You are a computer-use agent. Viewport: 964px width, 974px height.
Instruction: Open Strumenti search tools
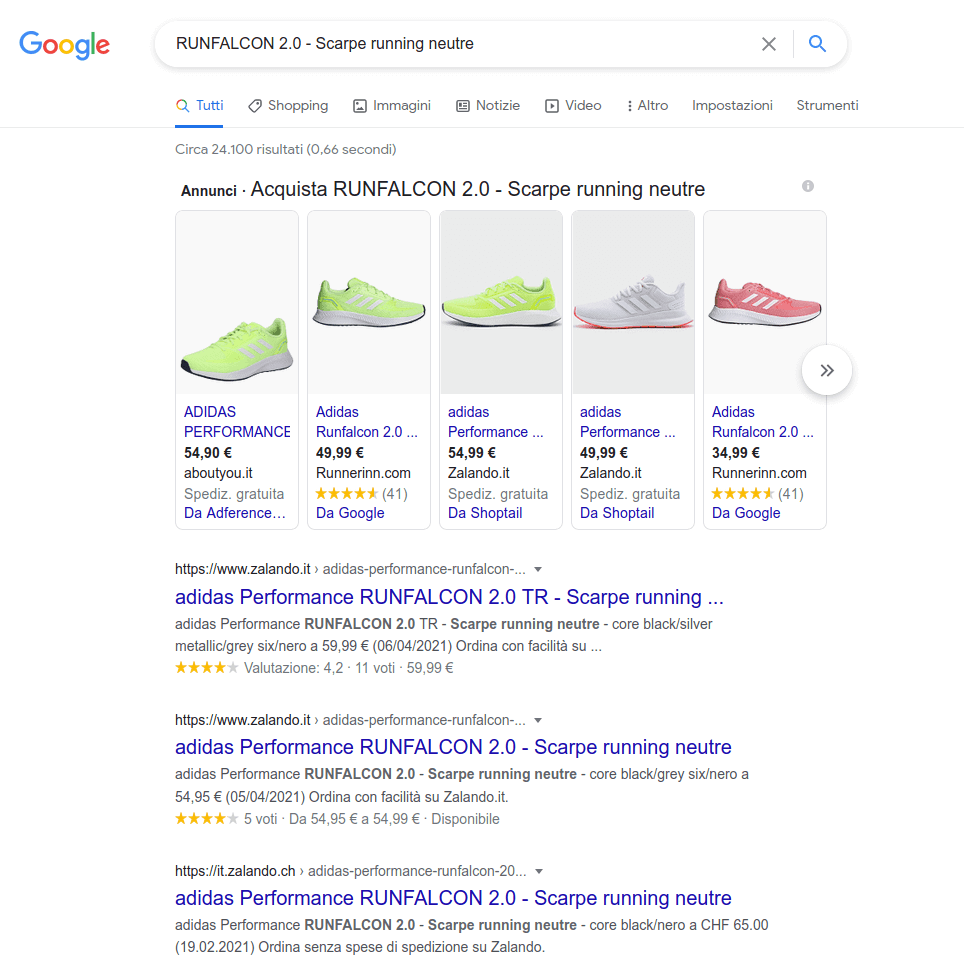tap(827, 106)
